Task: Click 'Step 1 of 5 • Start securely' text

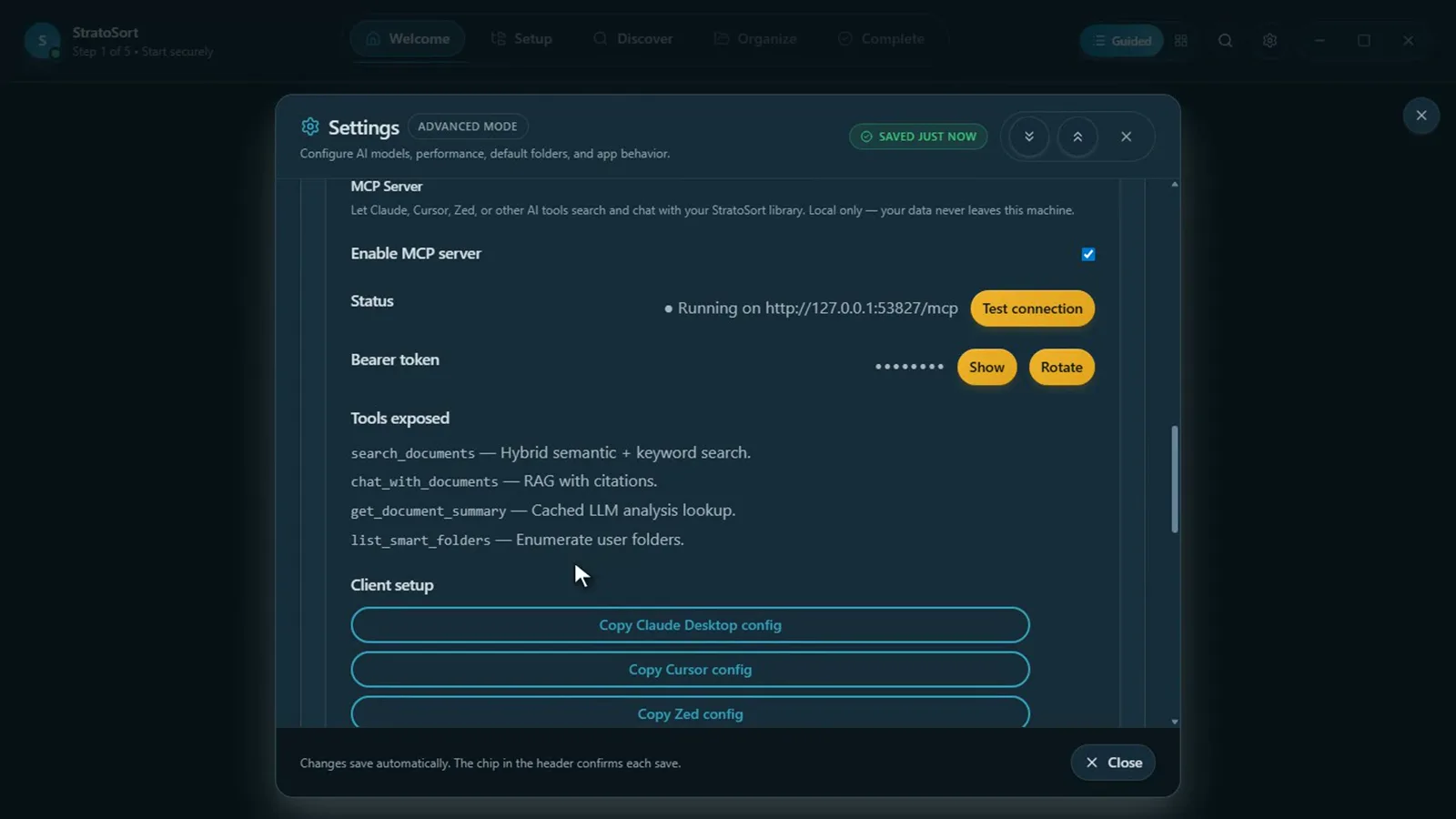Action: tap(143, 52)
